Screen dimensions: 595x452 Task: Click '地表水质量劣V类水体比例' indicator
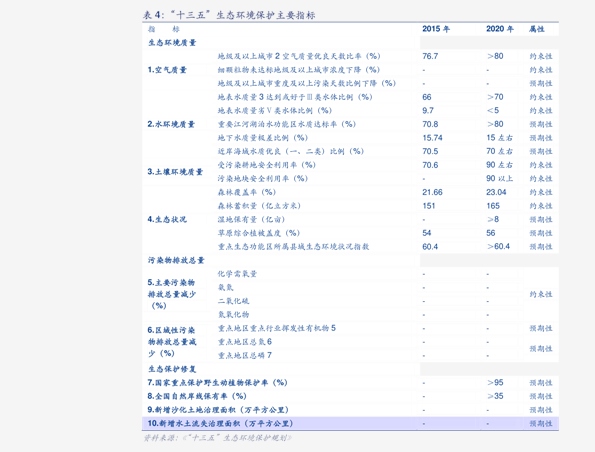coord(275,110)
